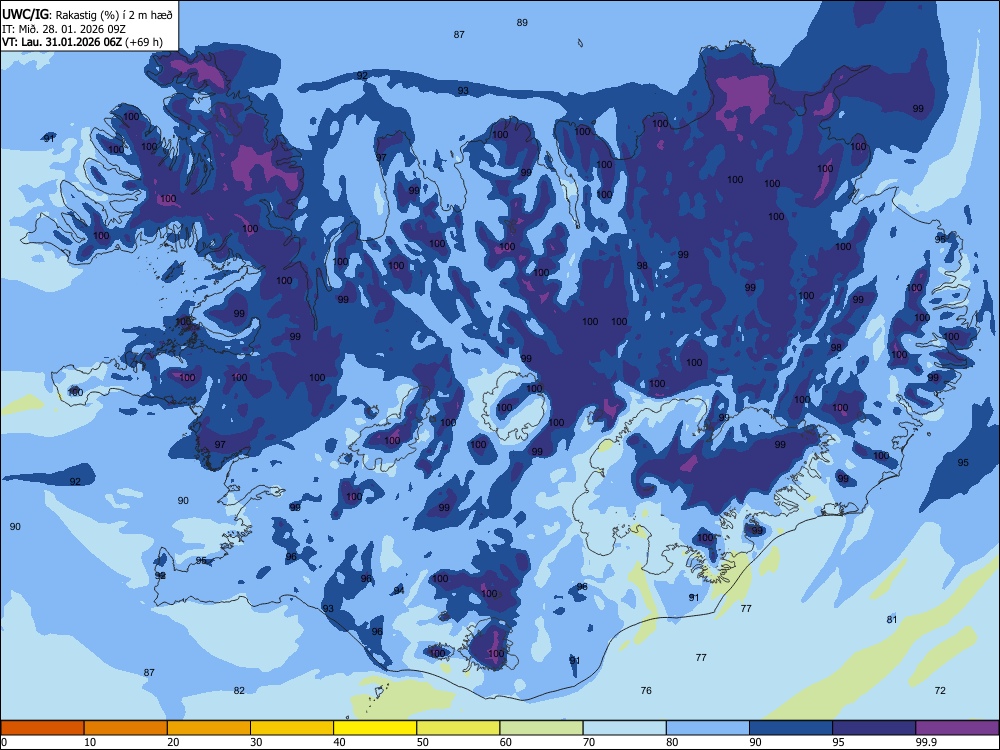Click the 90–95 dark blue legend swatch

click(x=791, y=728)
